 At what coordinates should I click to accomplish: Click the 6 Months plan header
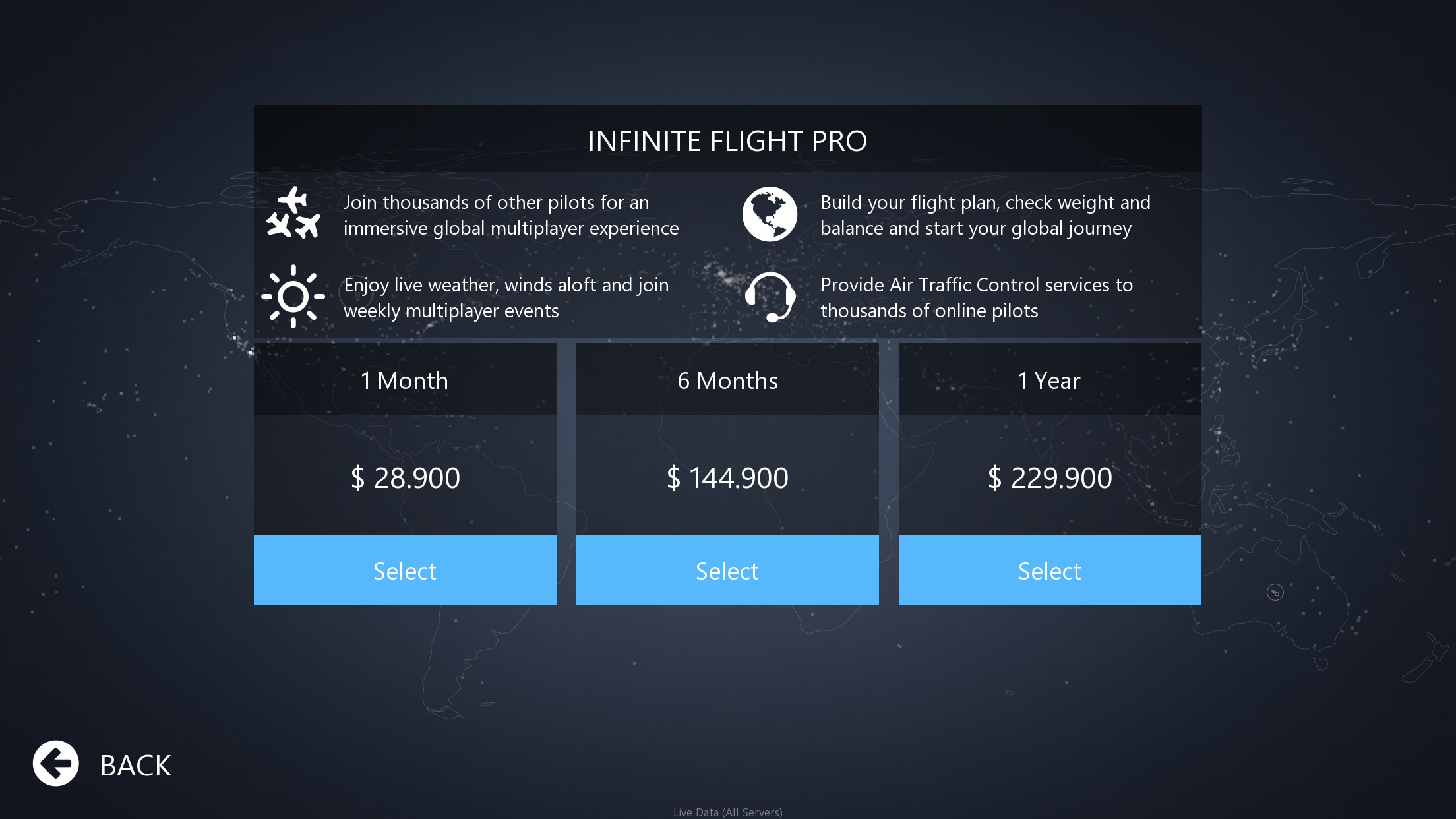[x=727, y=380]
